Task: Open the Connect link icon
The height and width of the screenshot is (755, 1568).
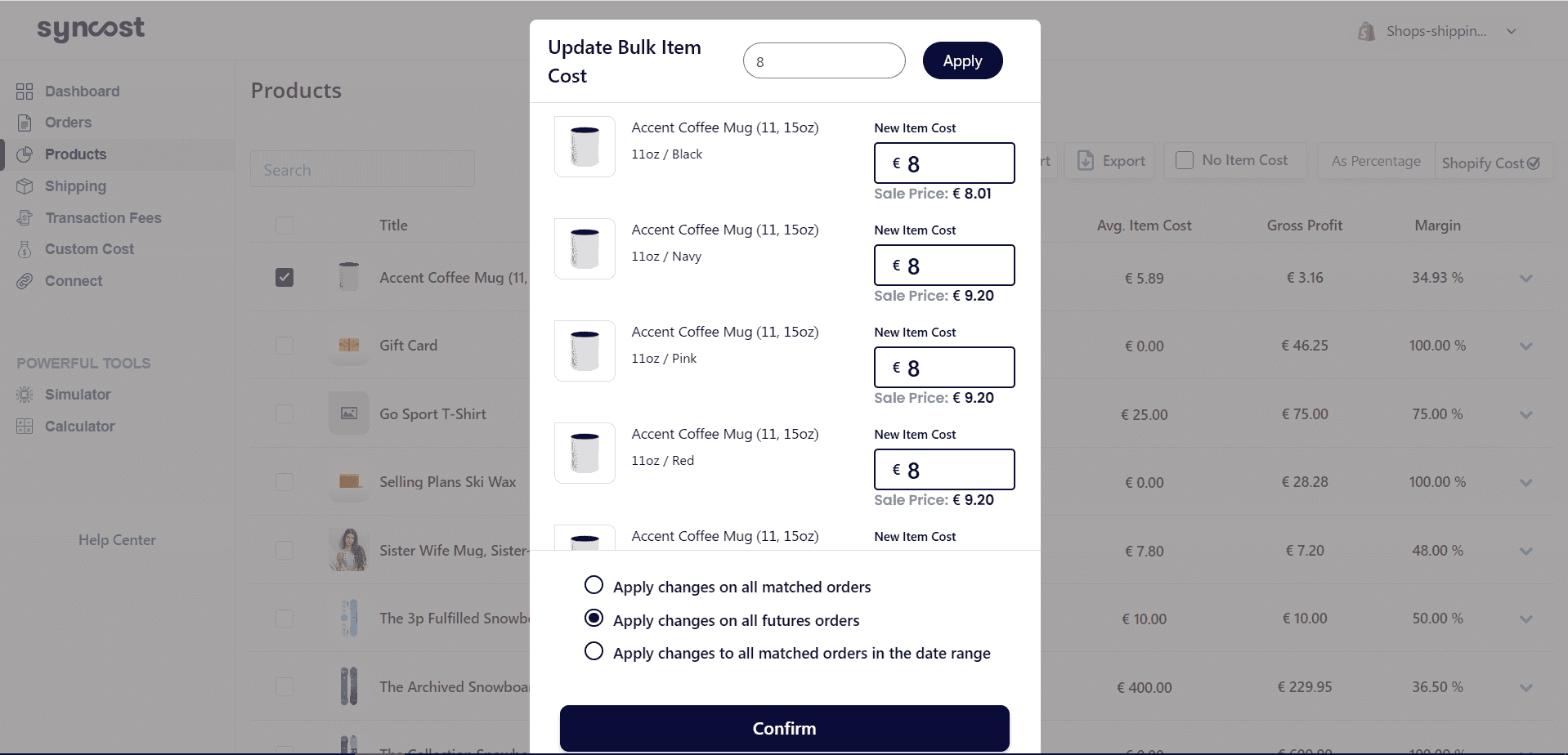Action: tap(25, 281)
